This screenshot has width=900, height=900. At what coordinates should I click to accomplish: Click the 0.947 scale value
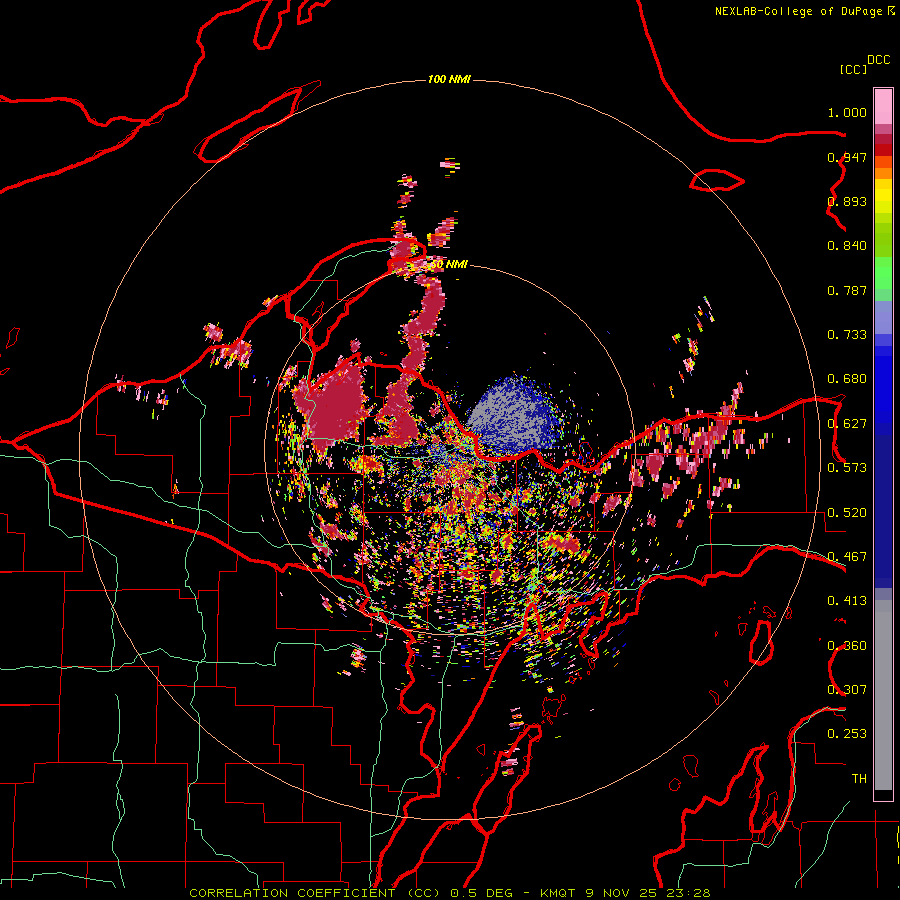point(847,157)
